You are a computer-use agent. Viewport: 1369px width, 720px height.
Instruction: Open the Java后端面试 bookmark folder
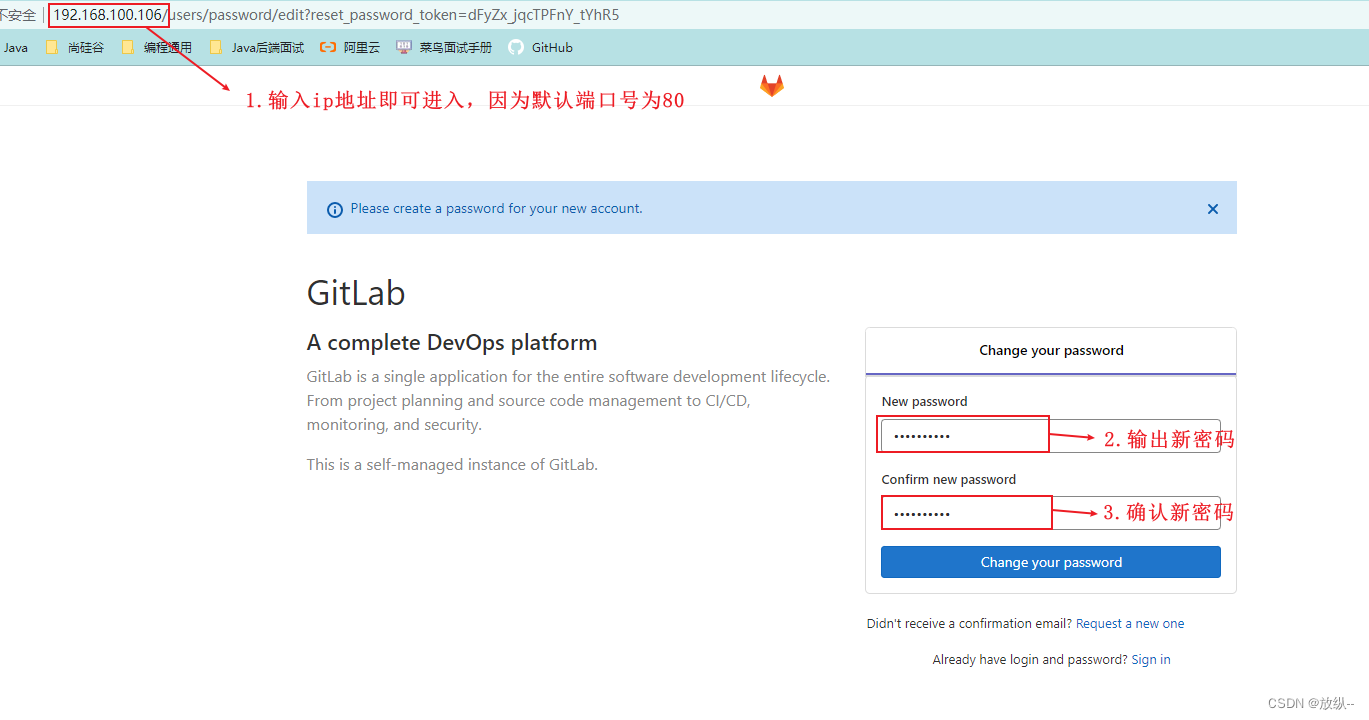(x=257, y=47)
